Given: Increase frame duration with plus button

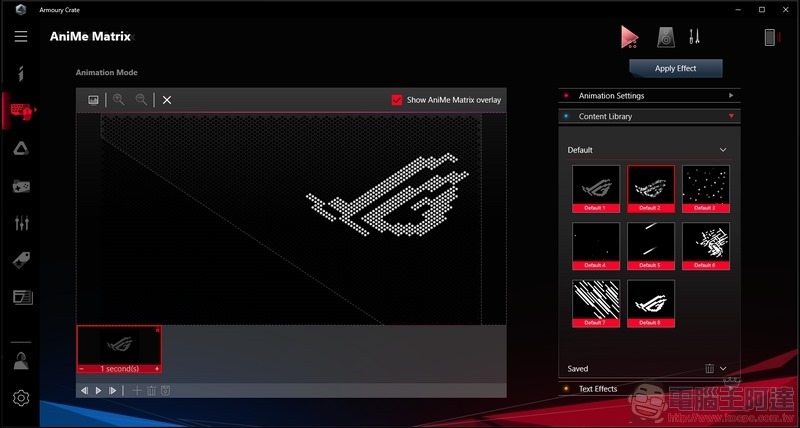Looking at the screenshot, I should (x=157, y=369).
